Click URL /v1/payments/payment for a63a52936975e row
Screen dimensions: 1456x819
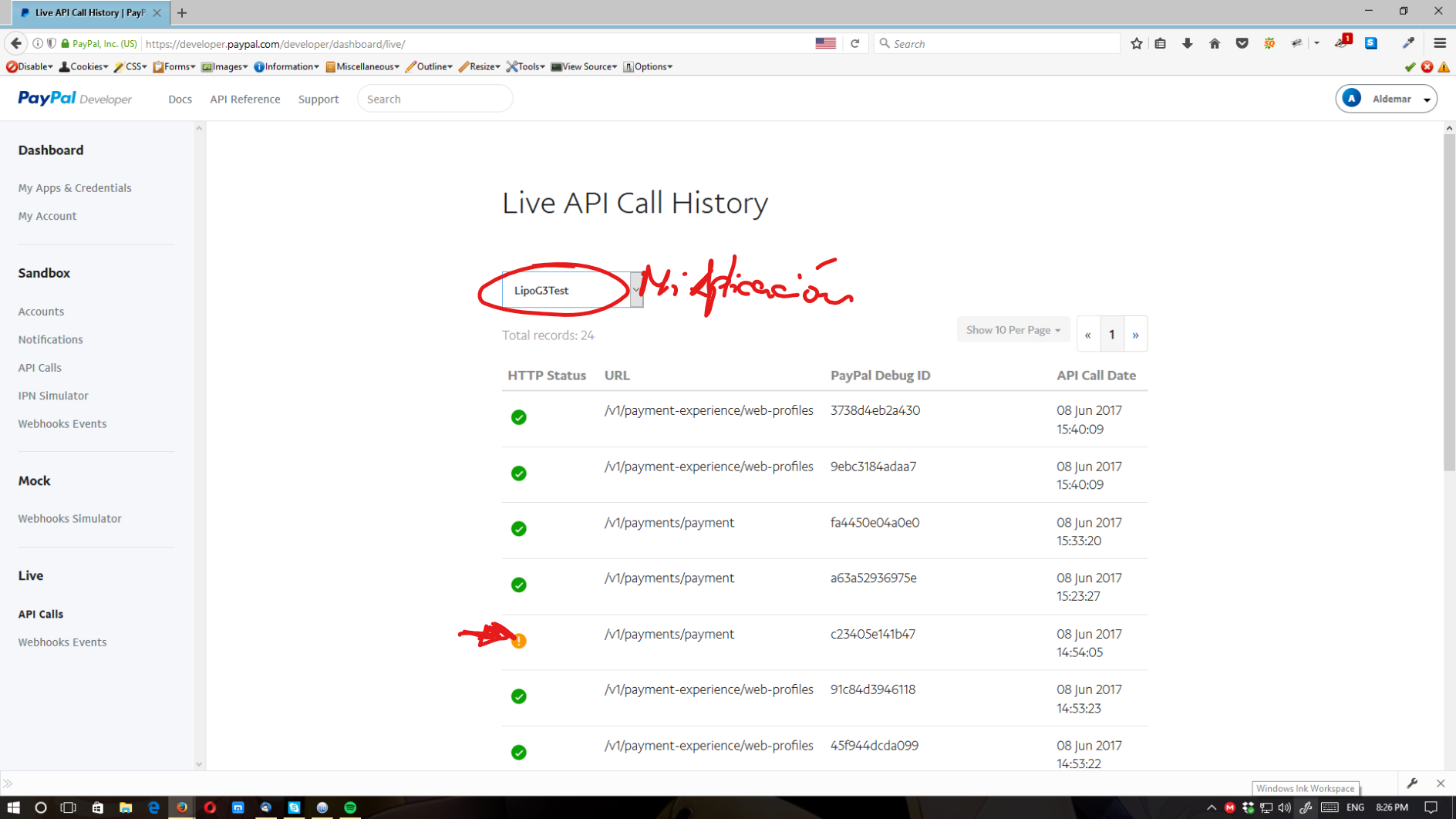tap(669, 578)
